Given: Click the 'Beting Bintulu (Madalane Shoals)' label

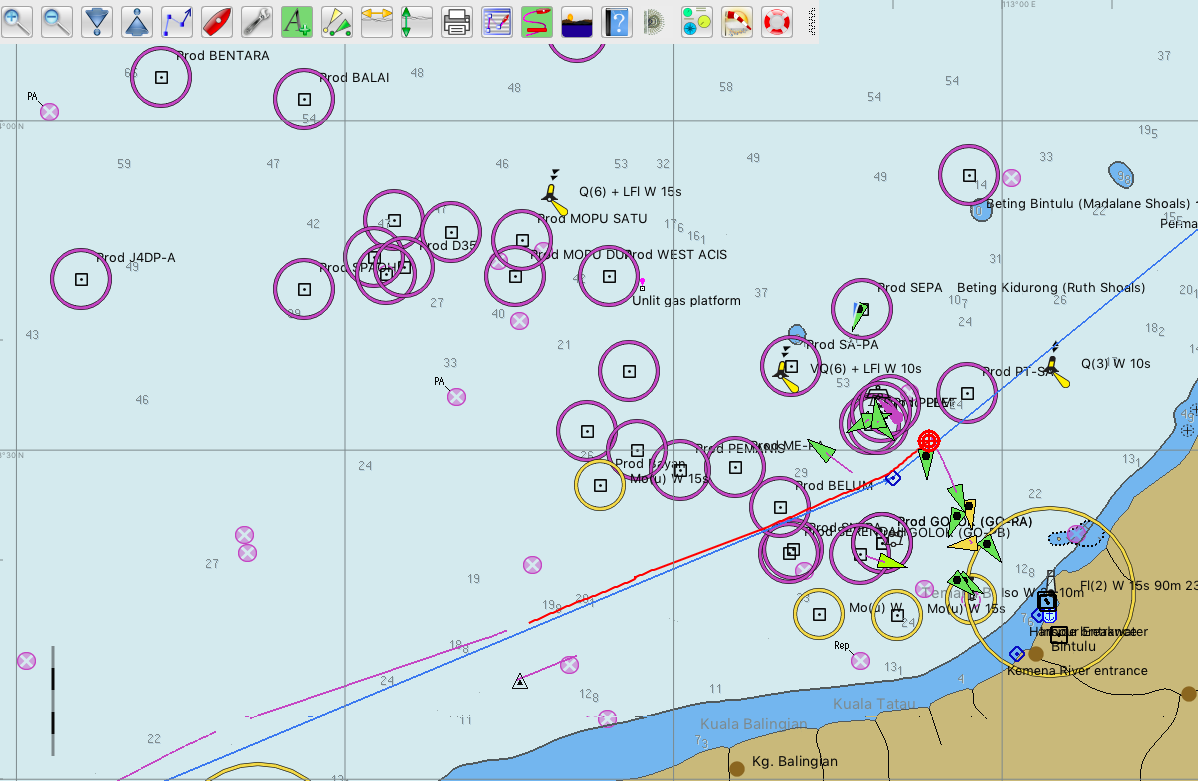Looking at the screenshot, I should (1088, 203).
